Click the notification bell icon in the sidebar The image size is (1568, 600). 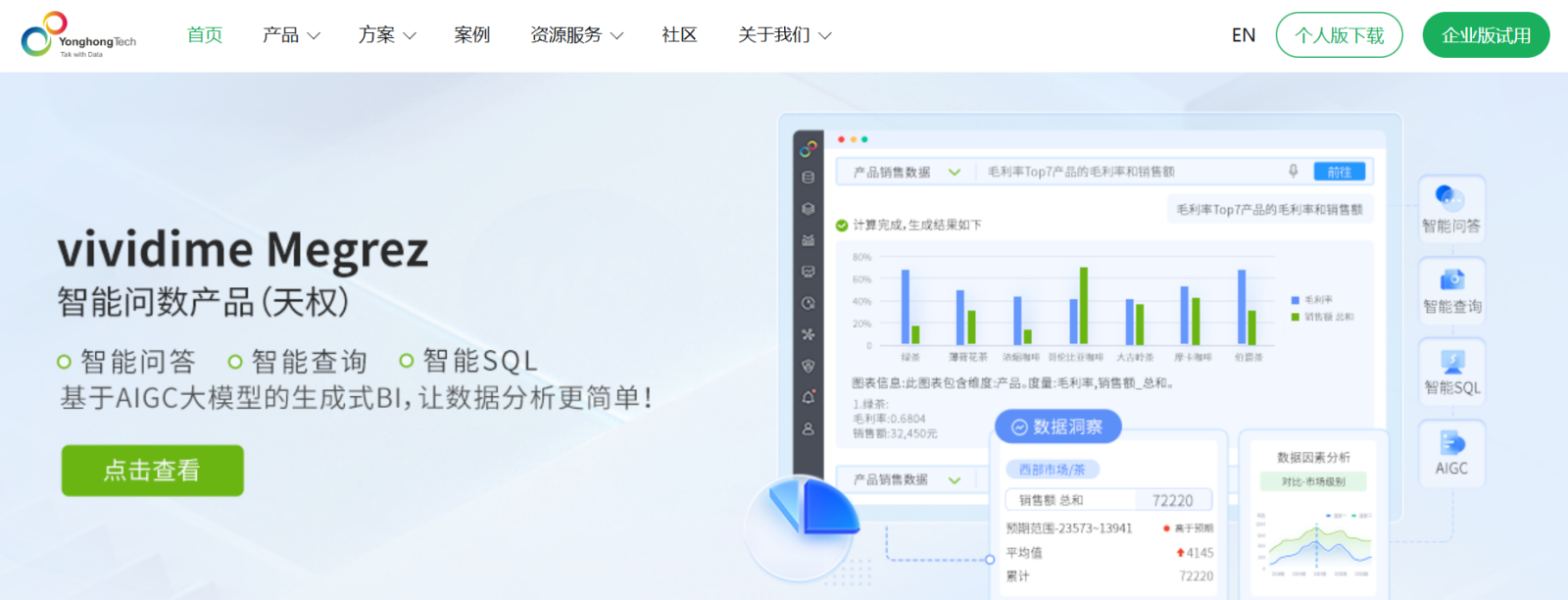[x=808, y=397]
